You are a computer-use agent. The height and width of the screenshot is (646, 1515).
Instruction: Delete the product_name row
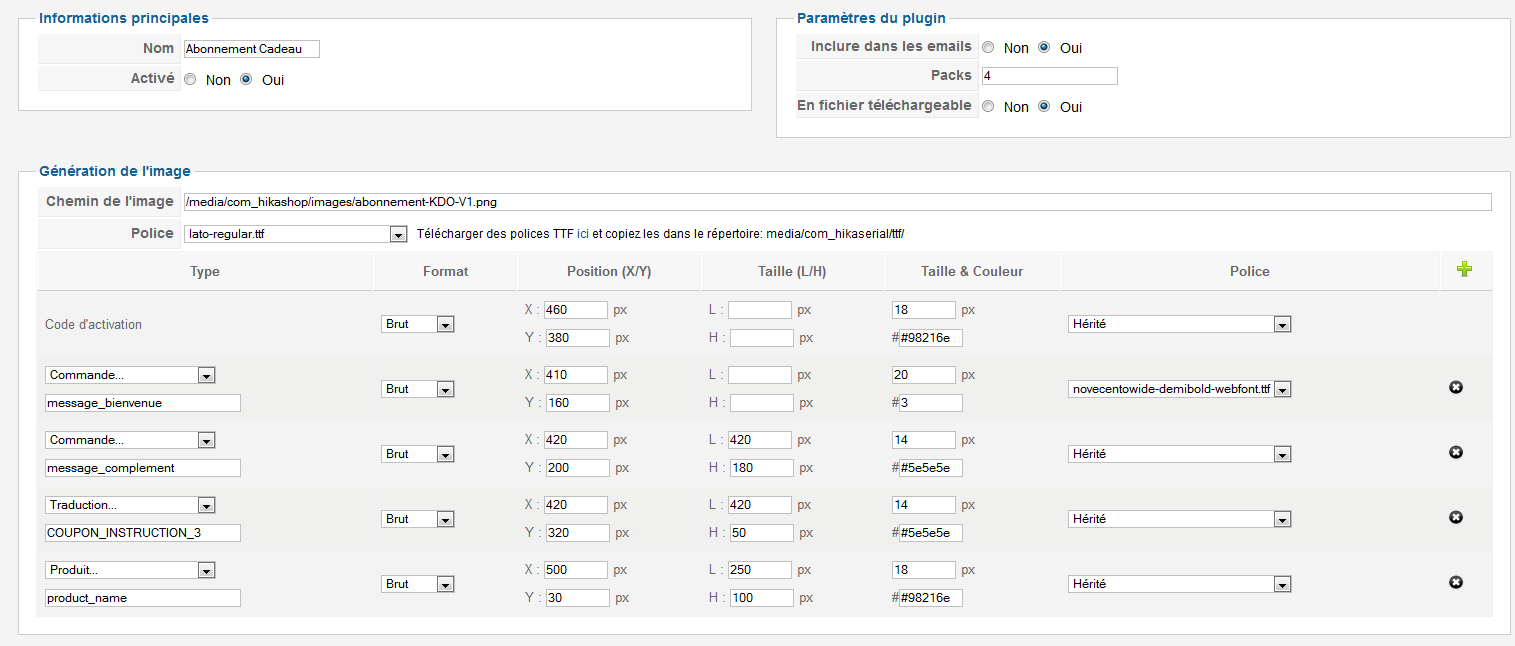coord(1456,582)
